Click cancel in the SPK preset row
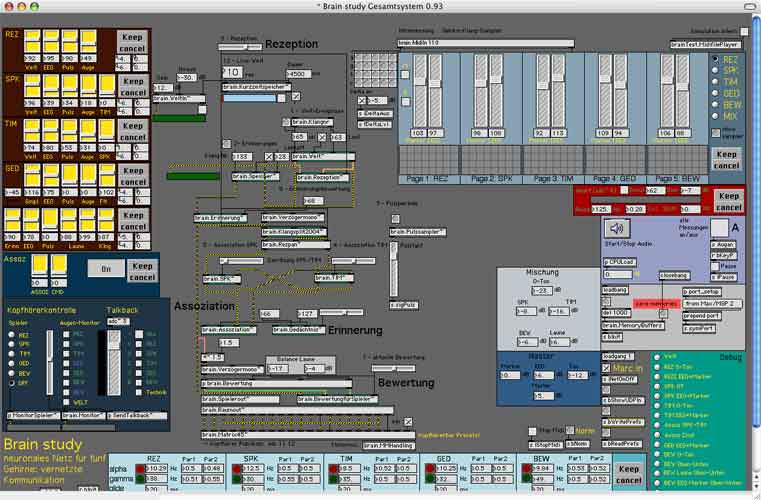This screenshot has height=500, width=761. [133, 93]
